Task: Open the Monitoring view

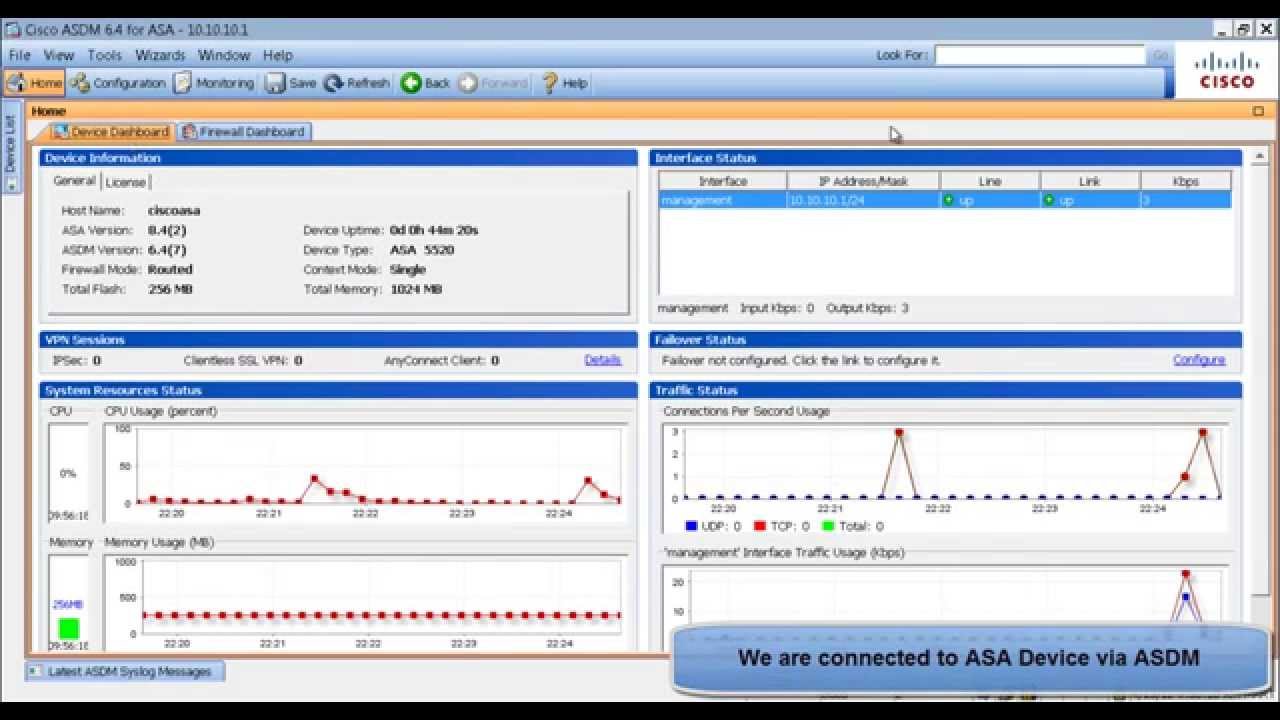Action: tap(214, 83)
